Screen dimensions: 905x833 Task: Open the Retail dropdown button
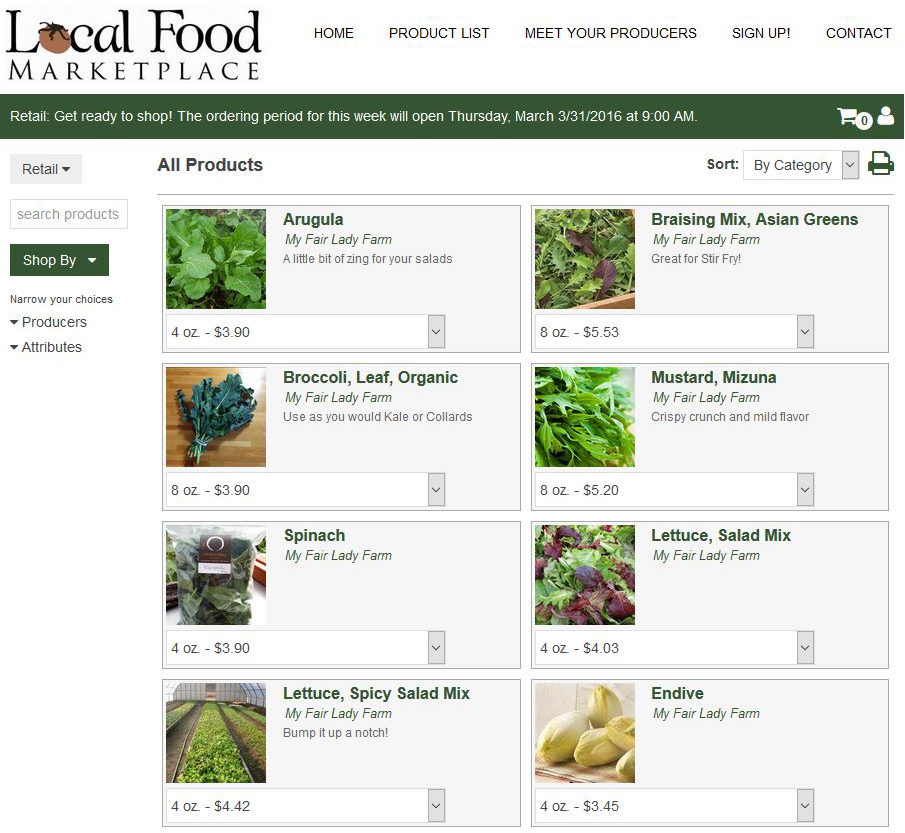coord(46,169)
